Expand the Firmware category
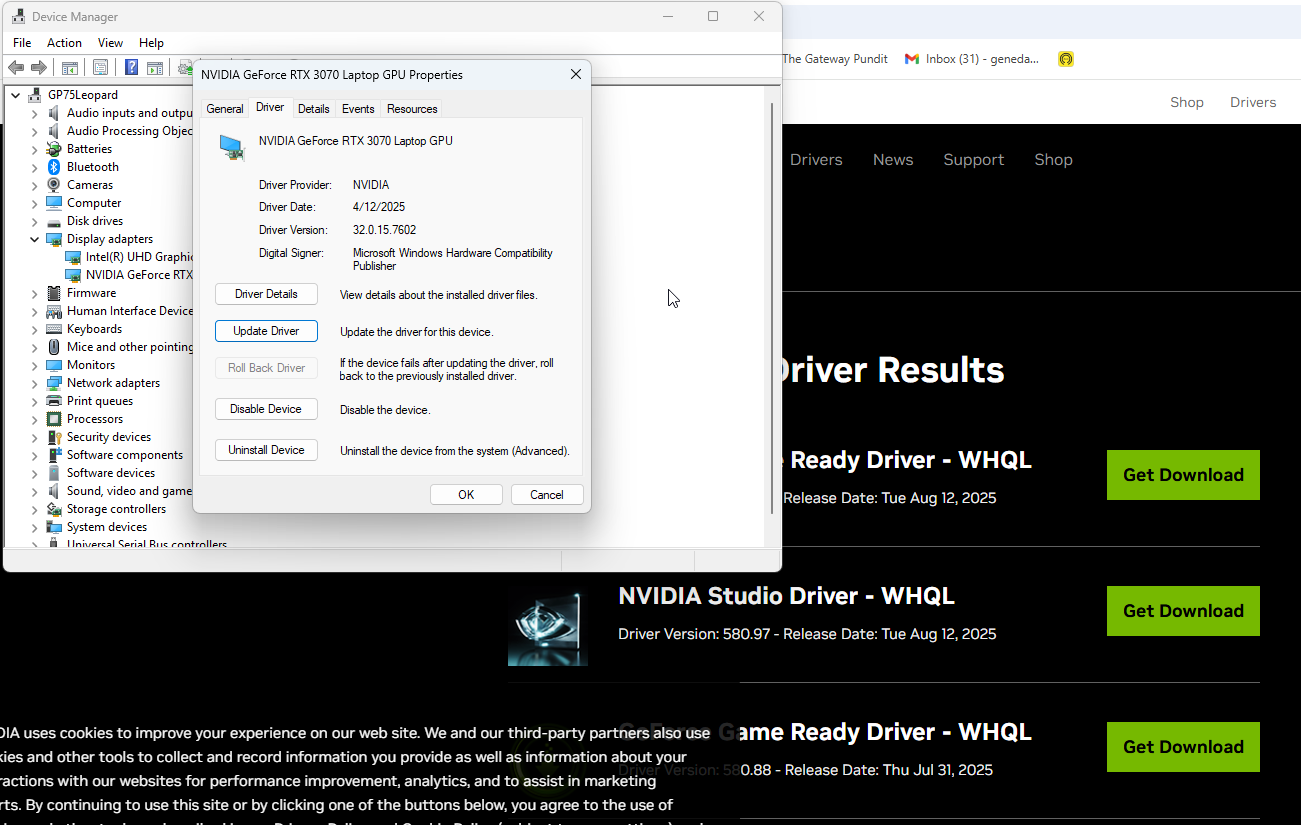Image resolution: width=1301 pixels, height=825 pixels. pyautogui.click(x=35, y=293)
